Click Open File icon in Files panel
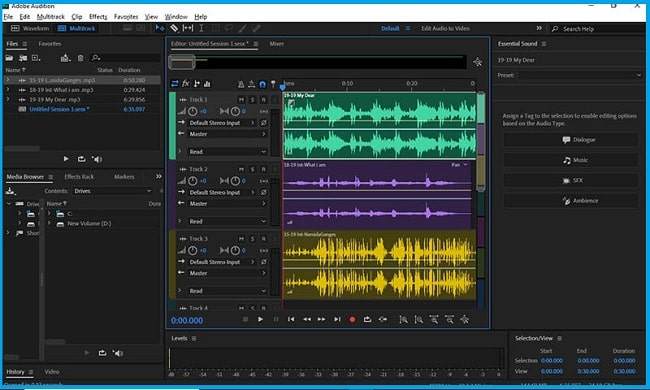This screenshot has width=650, height=390. [x=9, y=58]
